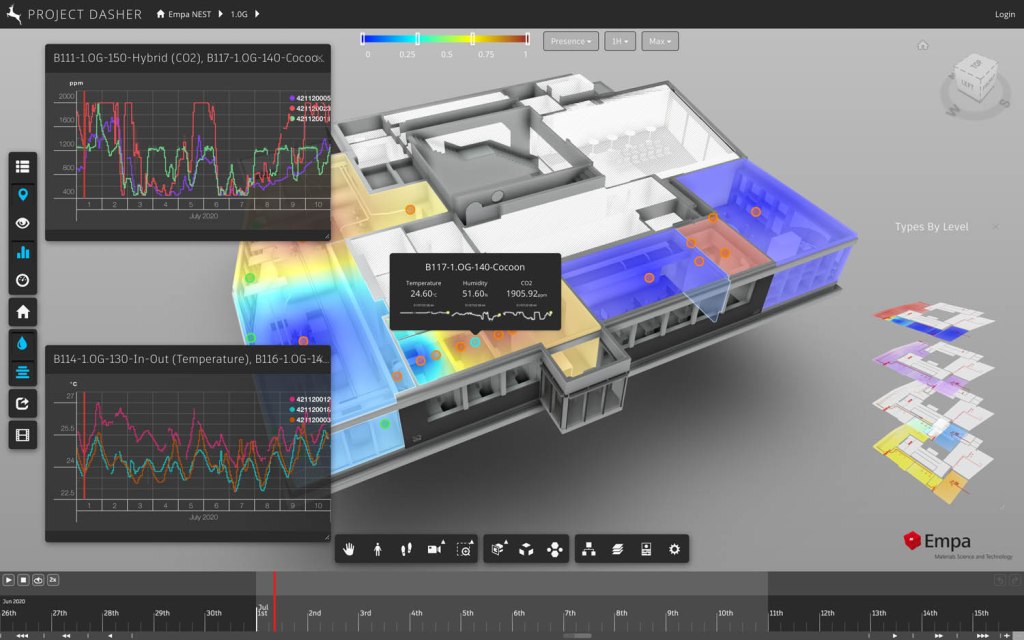Open the Section analysis cube tool

pos(498,549)
